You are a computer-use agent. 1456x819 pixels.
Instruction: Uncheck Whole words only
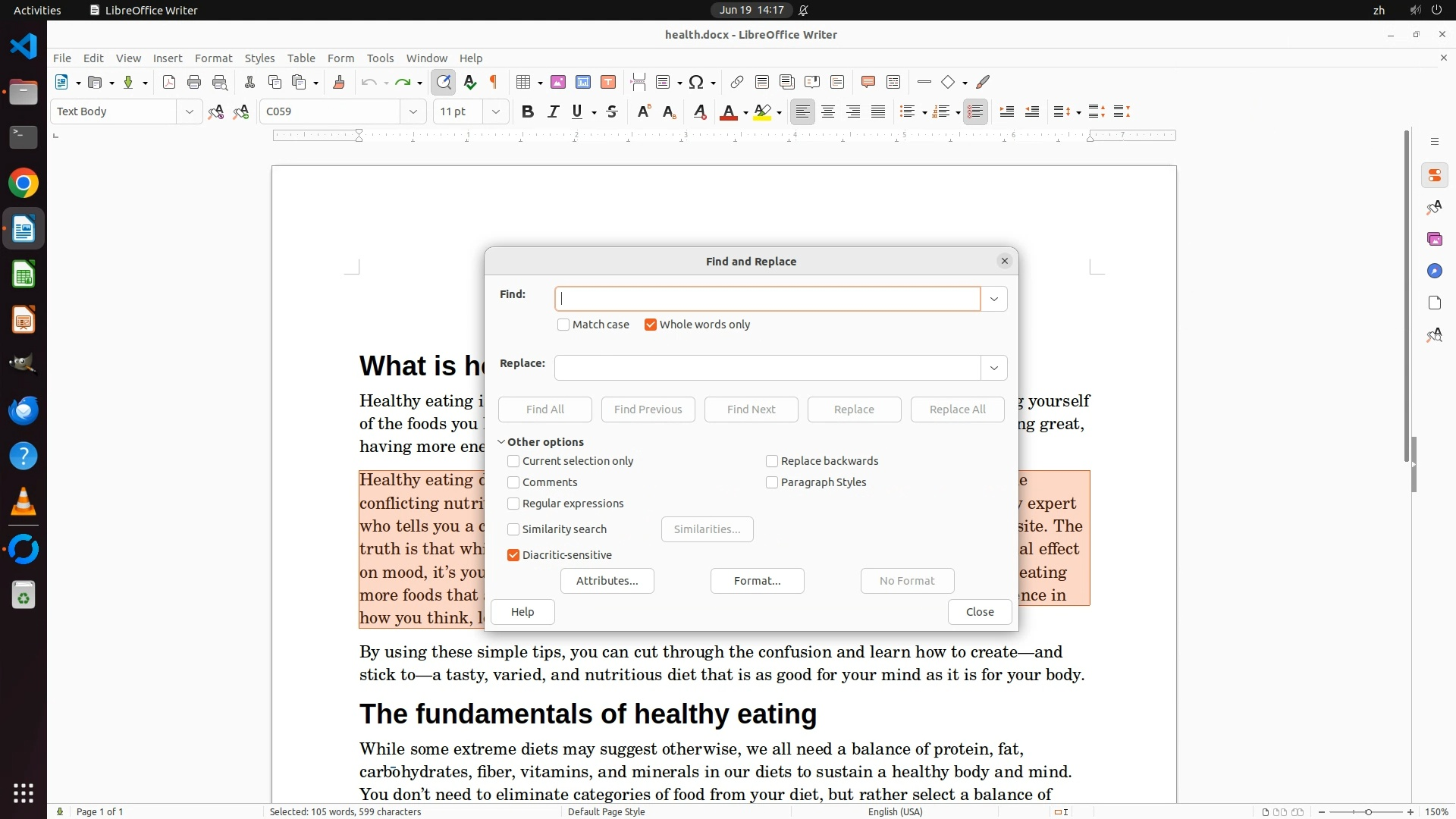(x=651, y=325)
